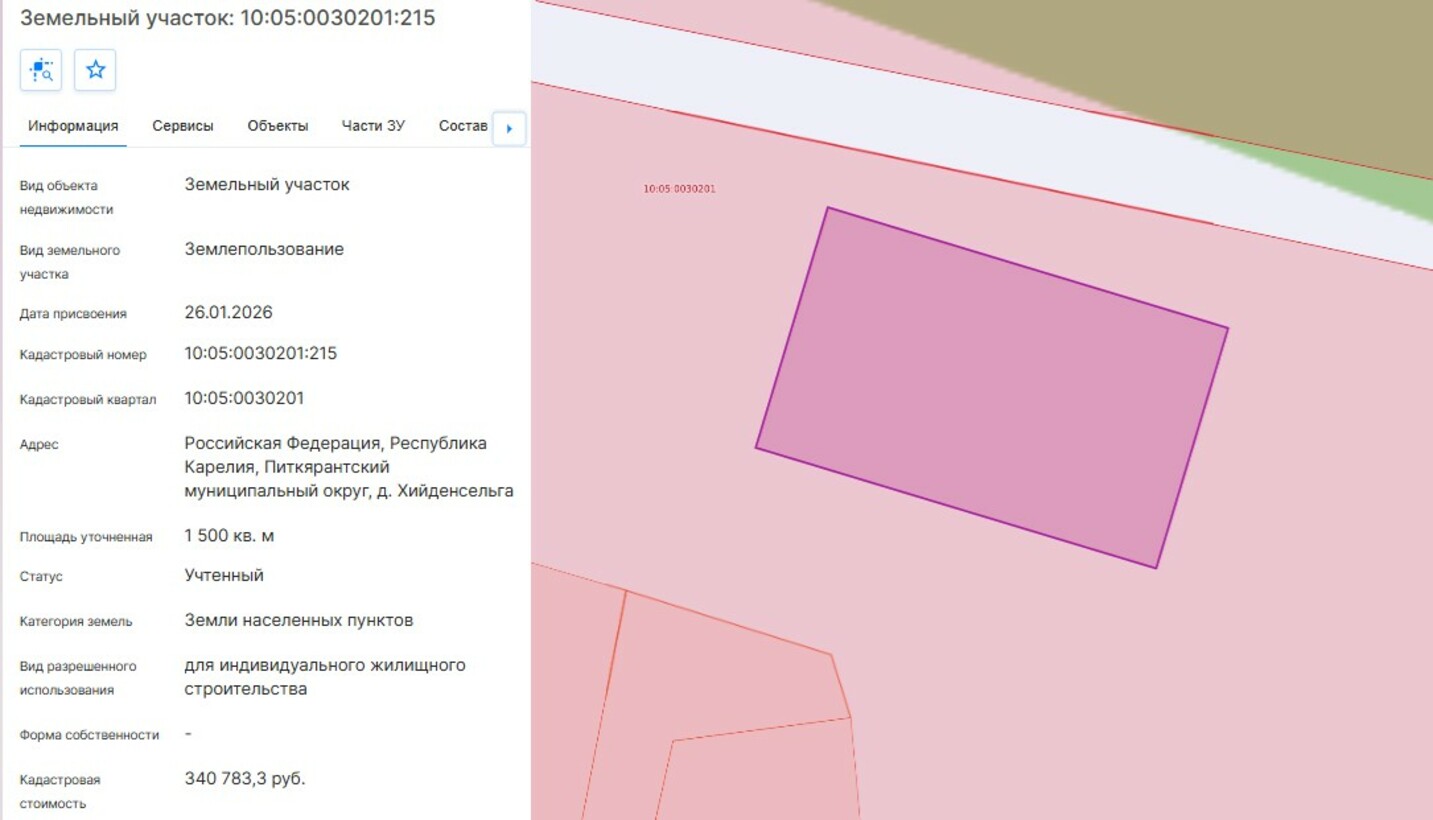Click the highlighted purple parcel on the map

990,388
